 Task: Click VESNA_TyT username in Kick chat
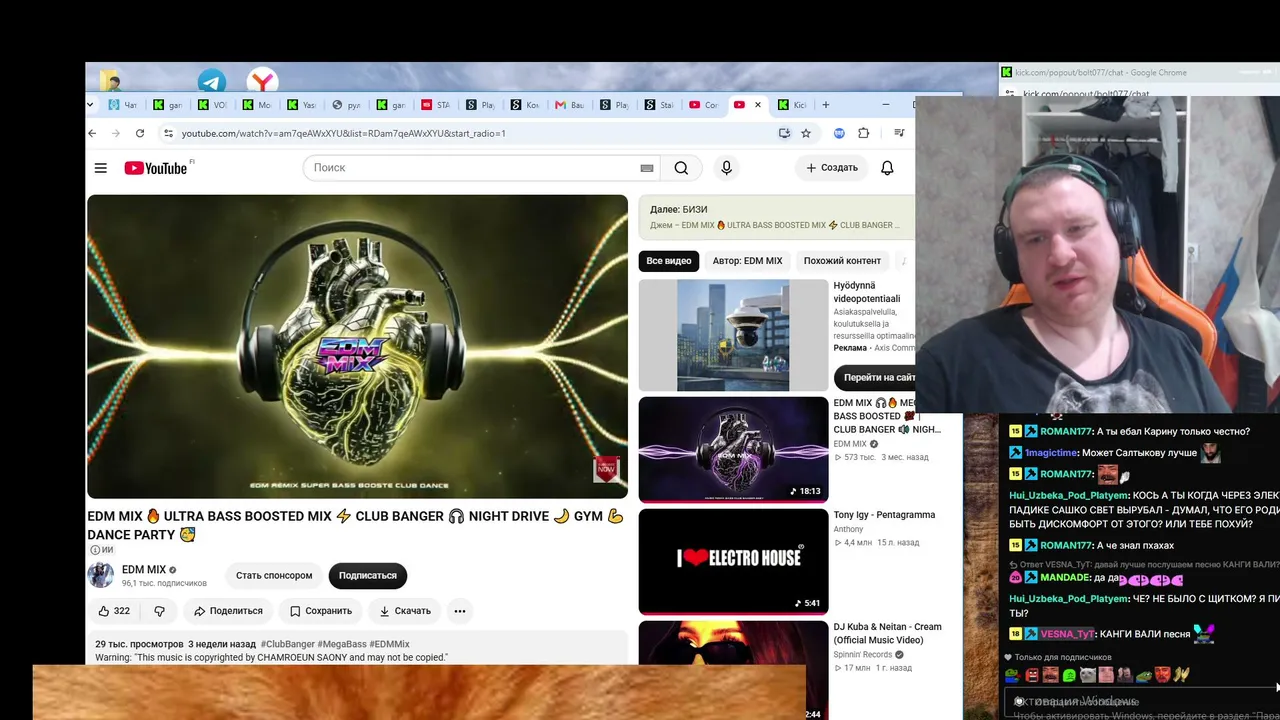1067,634
